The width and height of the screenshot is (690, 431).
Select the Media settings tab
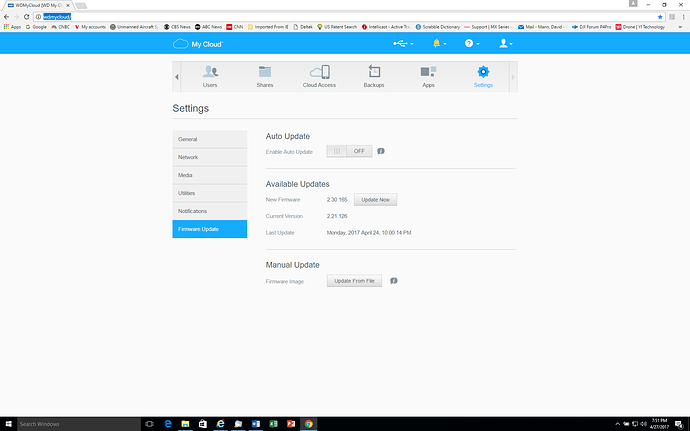(210, 175)
